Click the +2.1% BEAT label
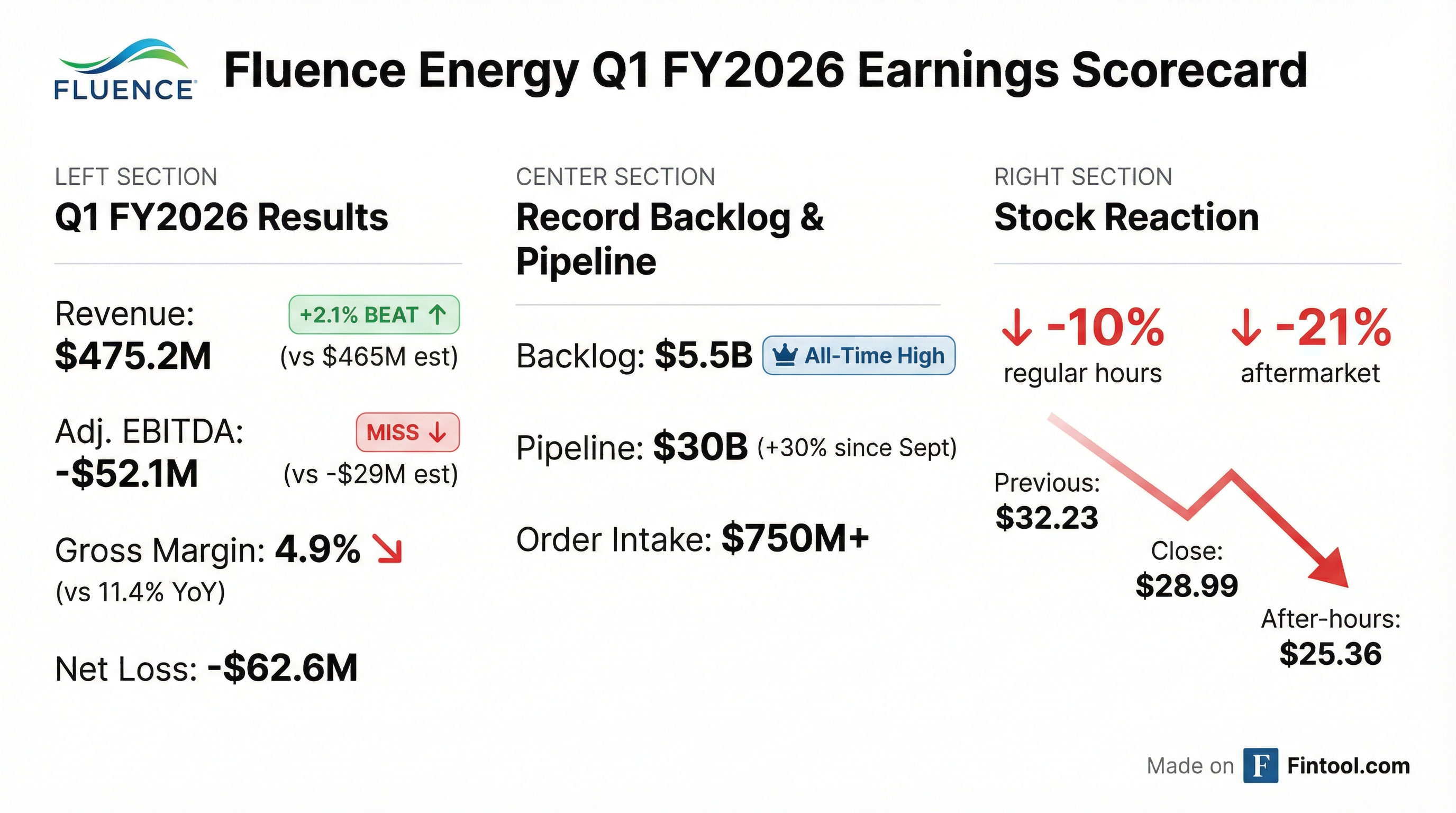Image resolution: width=1456 pixels, height=813 pixels. tap(359, 314)
